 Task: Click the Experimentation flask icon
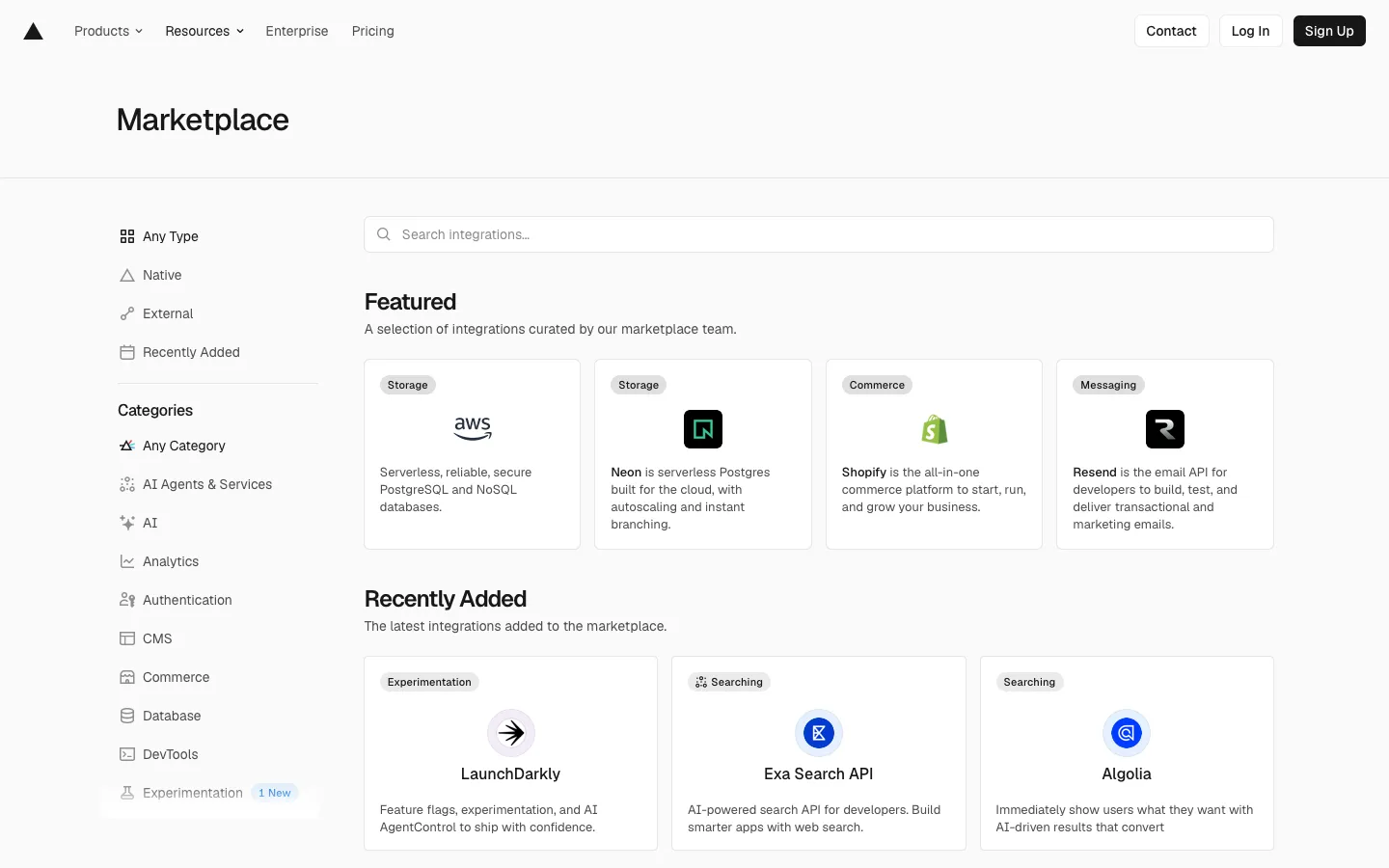pyautogui.click(x=127, y=793)
